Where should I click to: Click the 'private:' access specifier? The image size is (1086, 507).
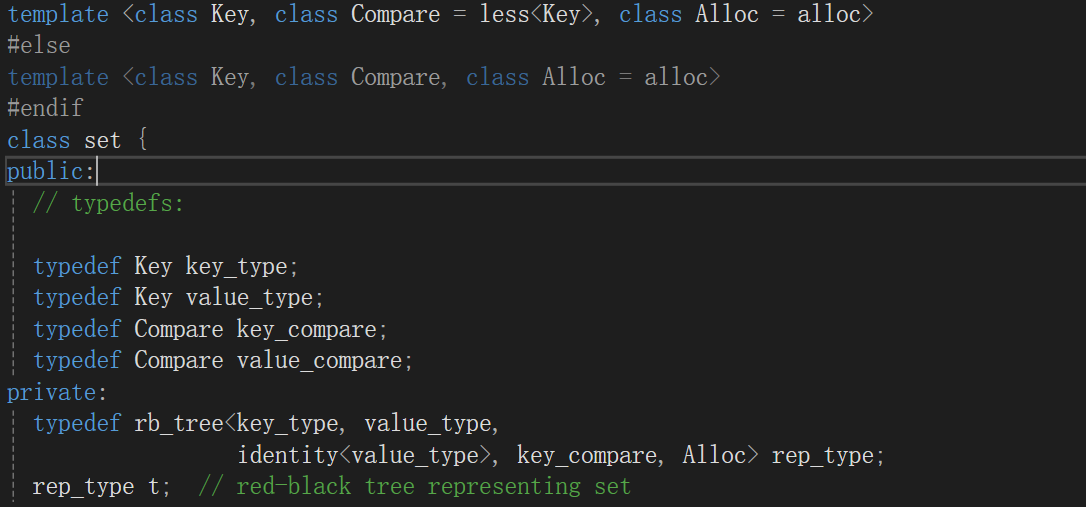(x=57, y=393)
